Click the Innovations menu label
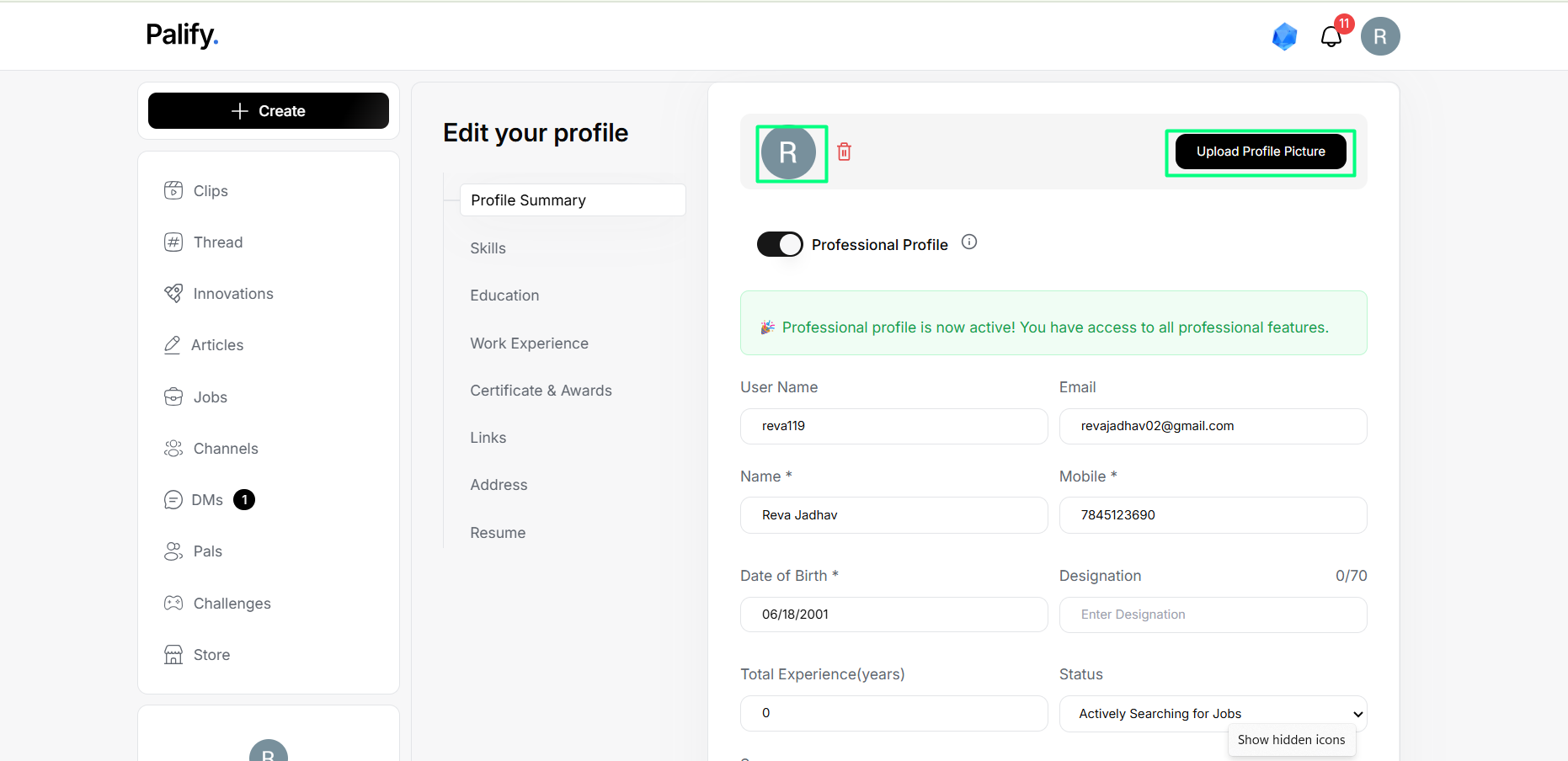 coord(233,294)
